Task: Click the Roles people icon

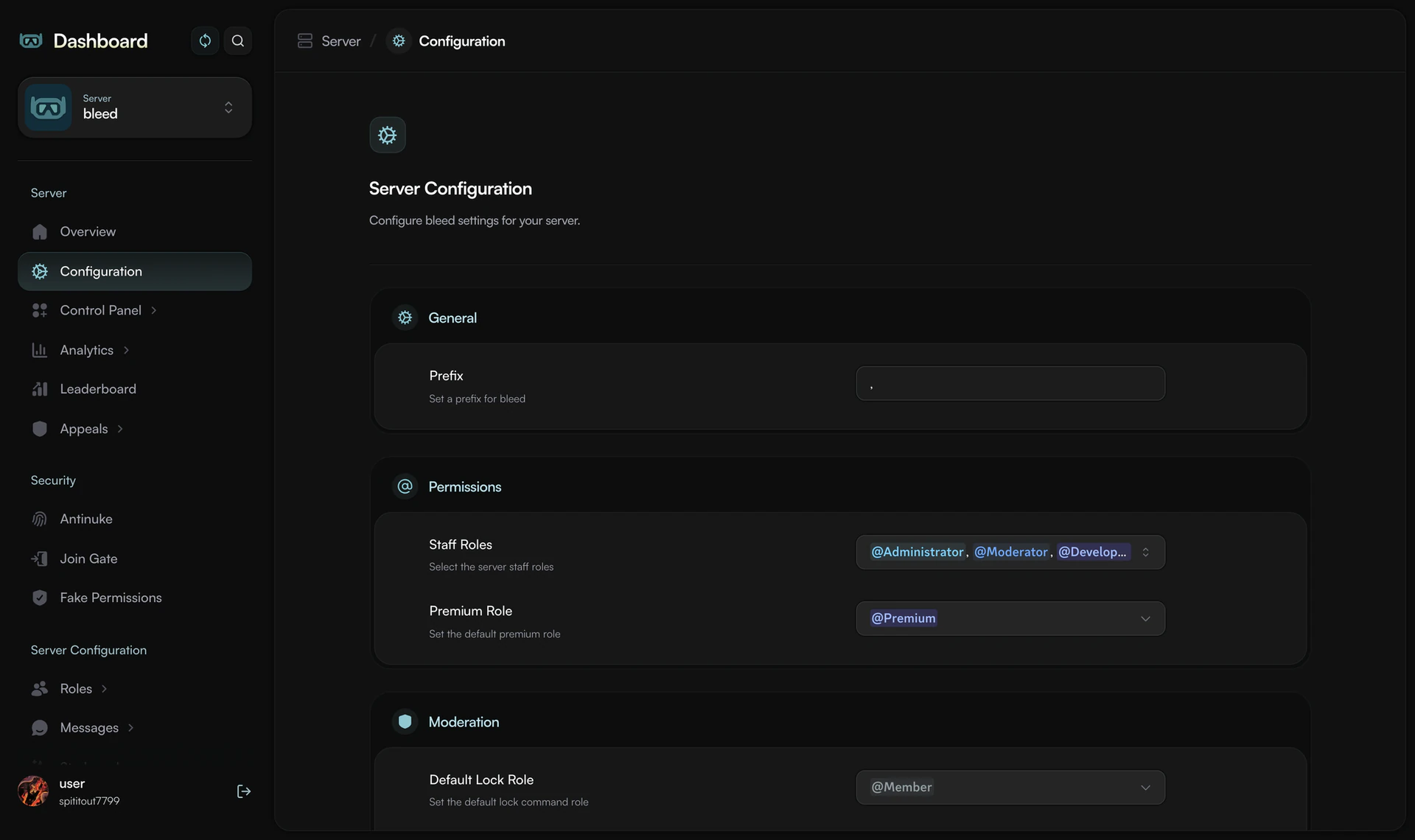Action: pyautogui.click(x=40, y=688)
